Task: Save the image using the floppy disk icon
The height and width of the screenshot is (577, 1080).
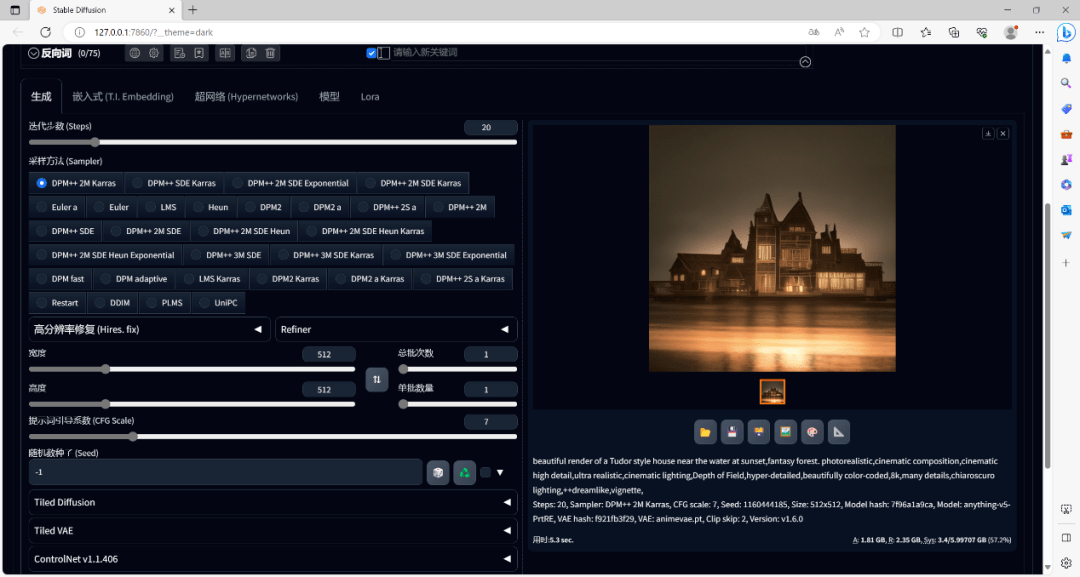Action: pos(732,432)
